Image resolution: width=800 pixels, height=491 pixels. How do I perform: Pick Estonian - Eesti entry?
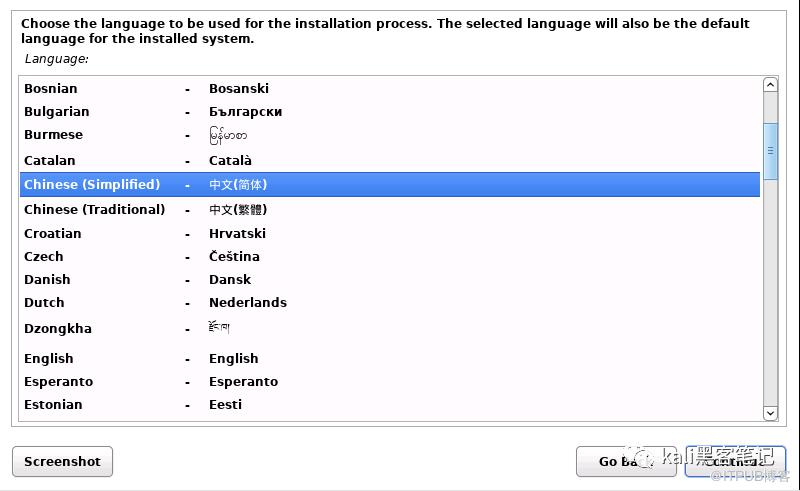coord(390,405)
